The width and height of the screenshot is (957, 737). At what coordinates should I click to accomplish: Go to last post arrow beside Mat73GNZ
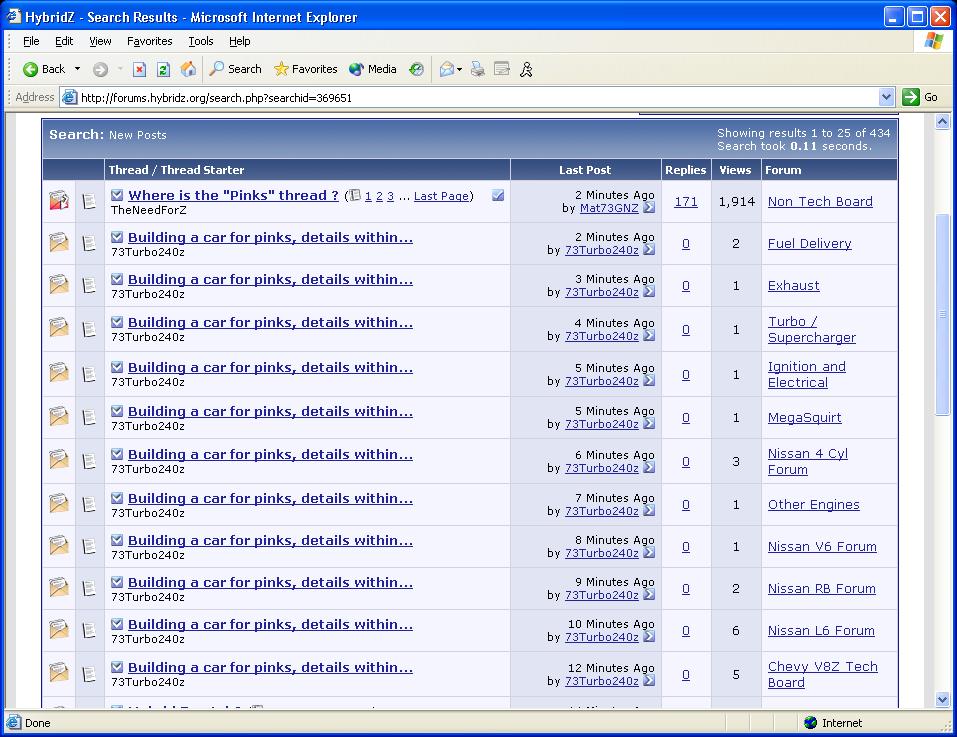pos(649,209)
